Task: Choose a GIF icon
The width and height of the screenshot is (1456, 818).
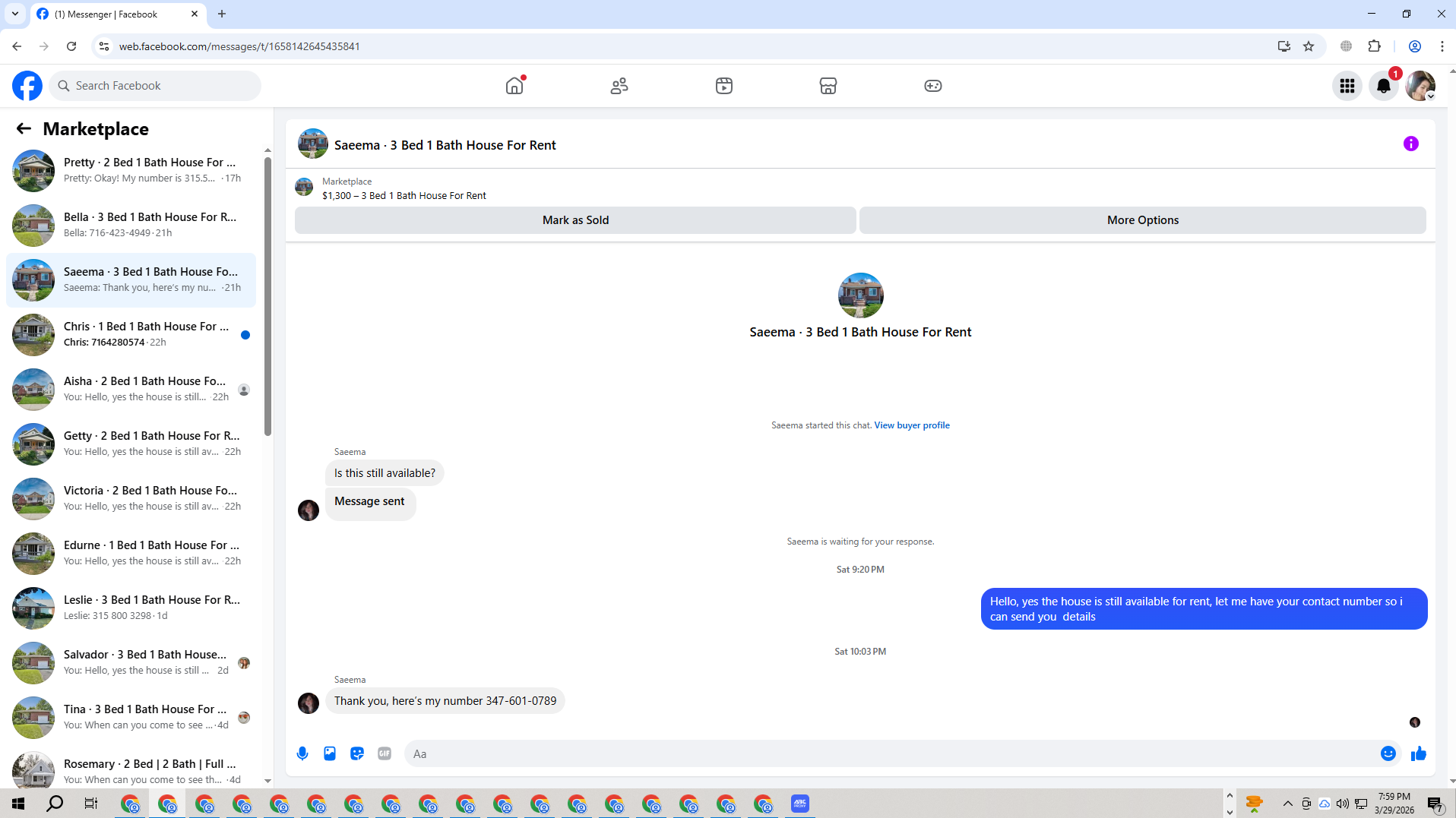Action: [385, 753]
